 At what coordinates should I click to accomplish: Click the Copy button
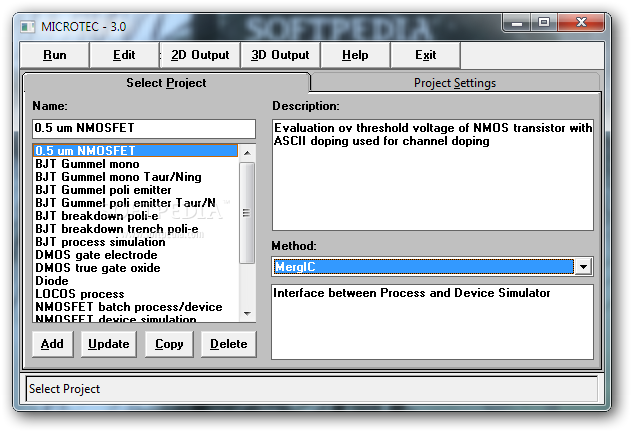[x=169, y=344]
